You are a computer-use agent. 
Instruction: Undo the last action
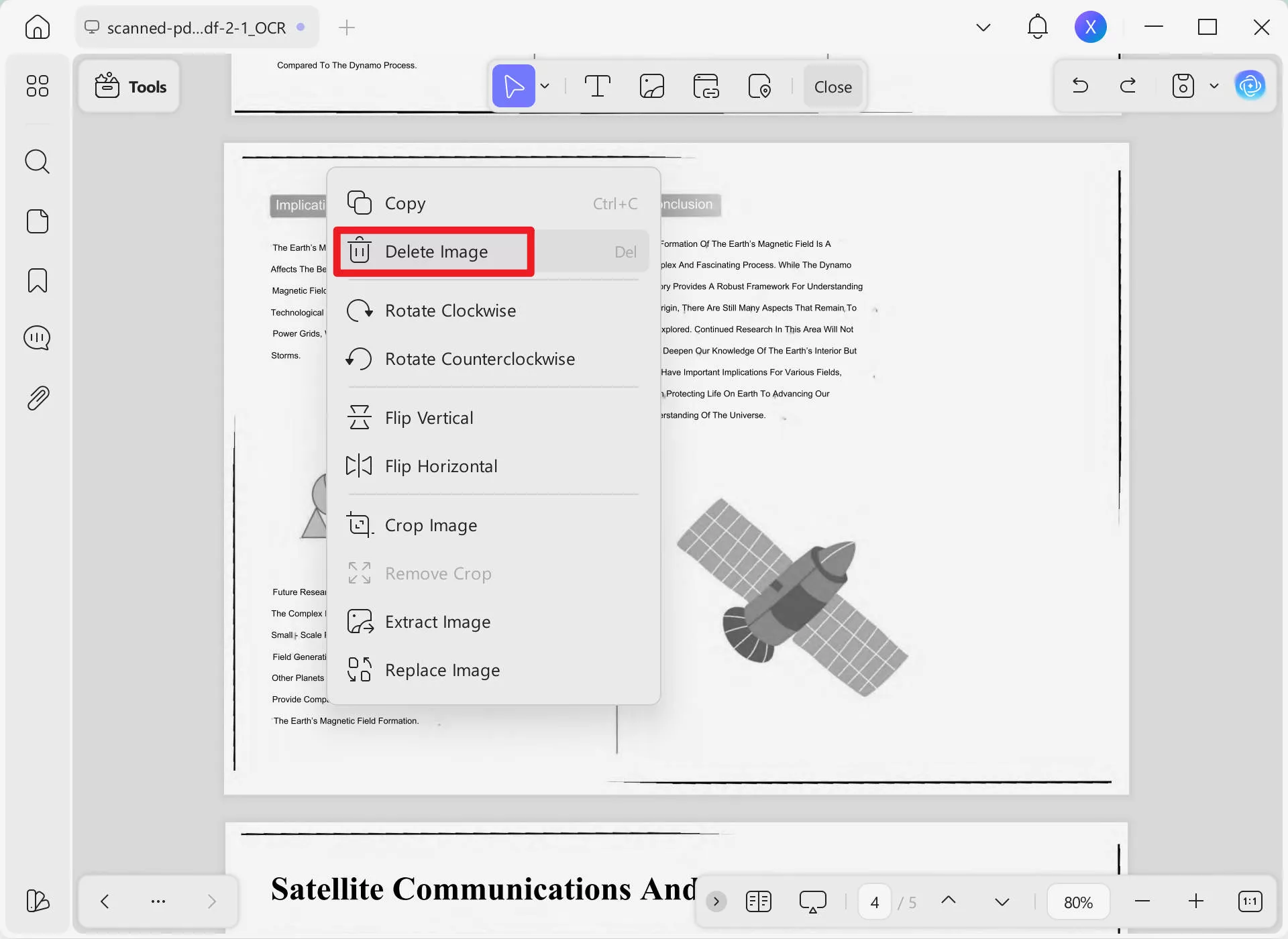click(1081, 86)
